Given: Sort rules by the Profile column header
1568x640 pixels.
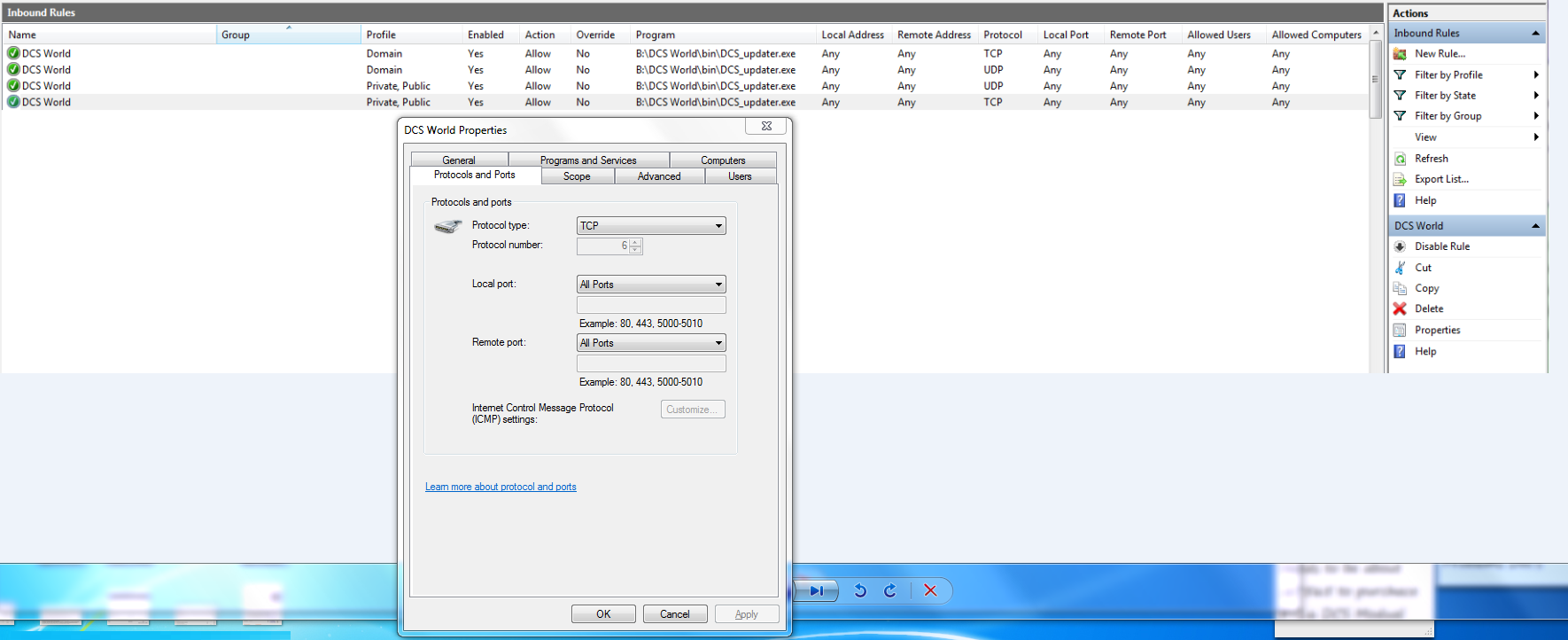Looking at the screenshot, I should coord(381,35).
